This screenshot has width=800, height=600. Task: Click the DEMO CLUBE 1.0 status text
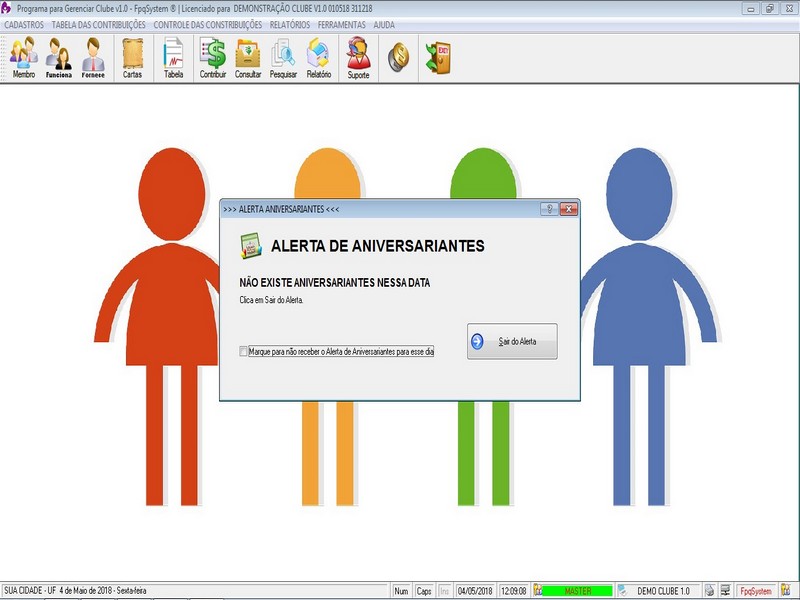pyautogui.click(x=663, y=591)
